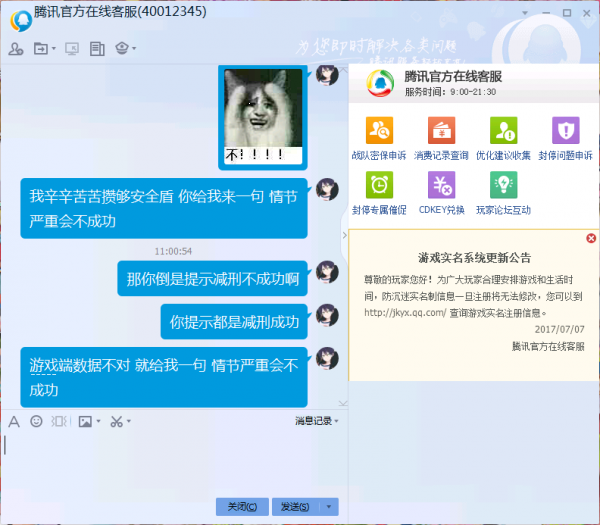Open the crying cat meme image

tap(263, 117)
